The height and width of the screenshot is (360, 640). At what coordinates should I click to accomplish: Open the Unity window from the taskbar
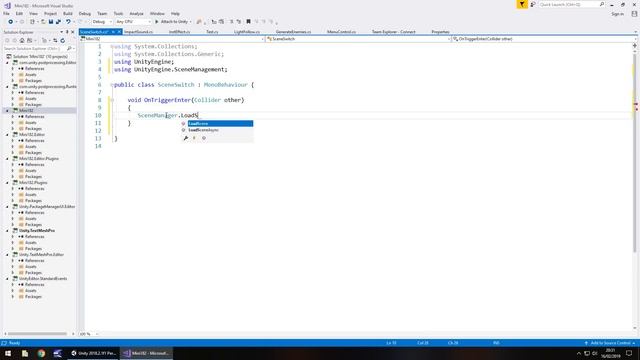[x=93, y=353]
